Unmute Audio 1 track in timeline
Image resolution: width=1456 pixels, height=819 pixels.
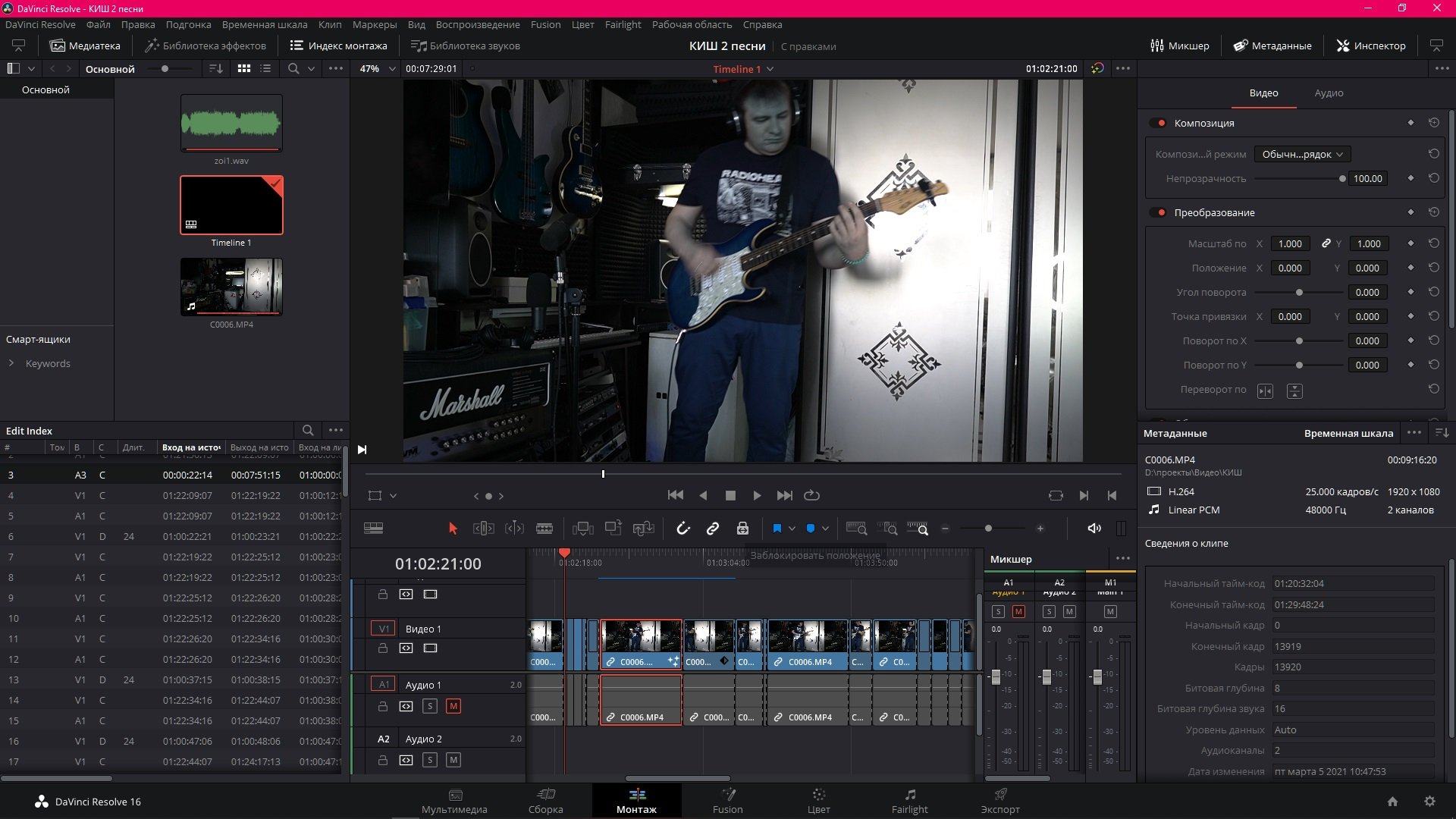(x=453, y=706)
